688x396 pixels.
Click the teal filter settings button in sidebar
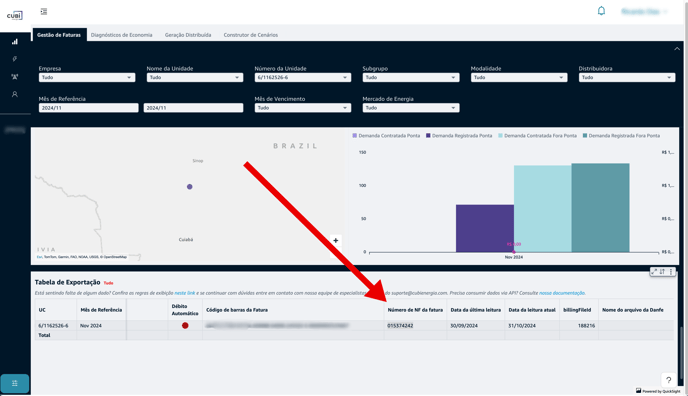15,383
